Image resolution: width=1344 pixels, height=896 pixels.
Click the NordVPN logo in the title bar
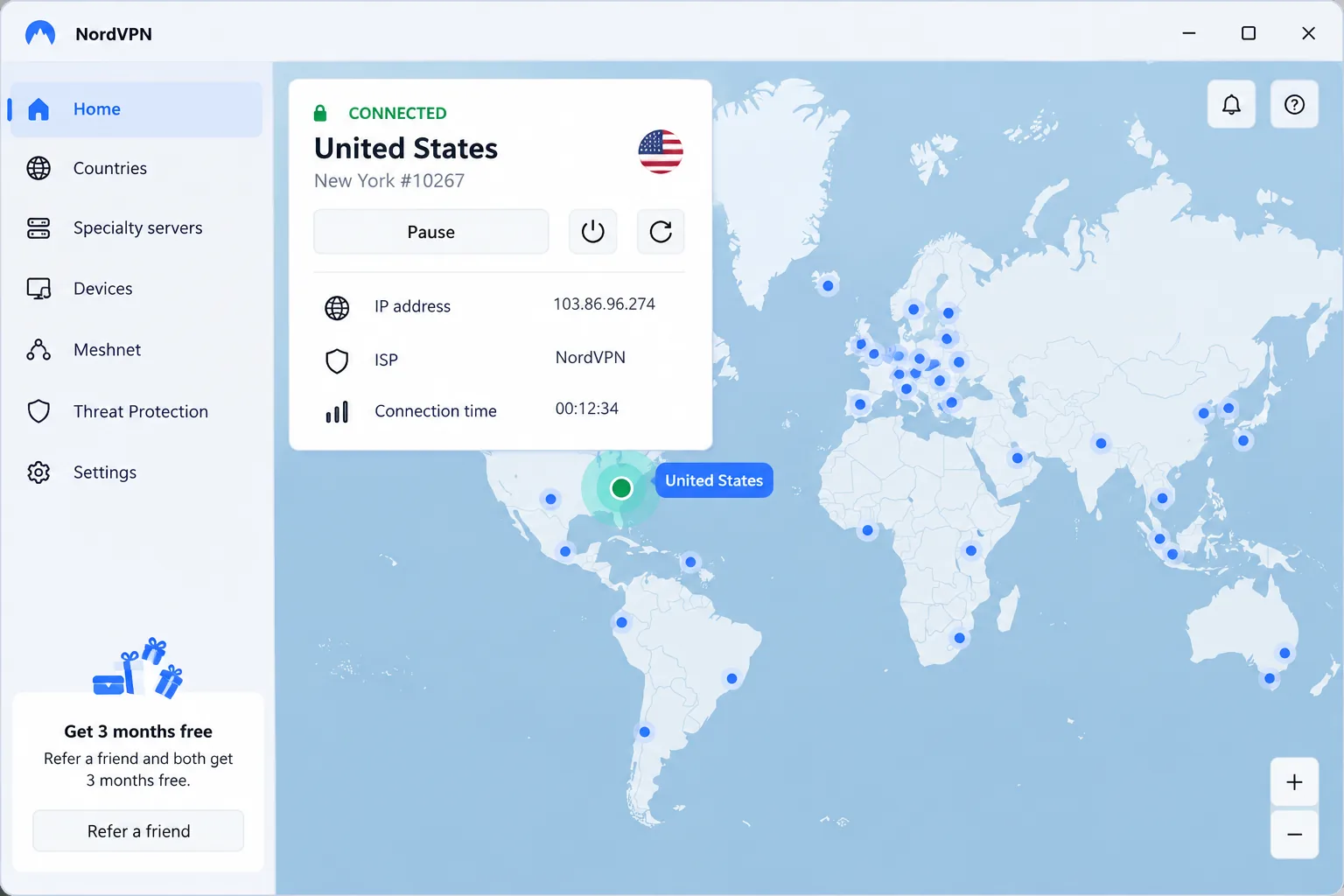pyautogui.click(x=40, y=34)
